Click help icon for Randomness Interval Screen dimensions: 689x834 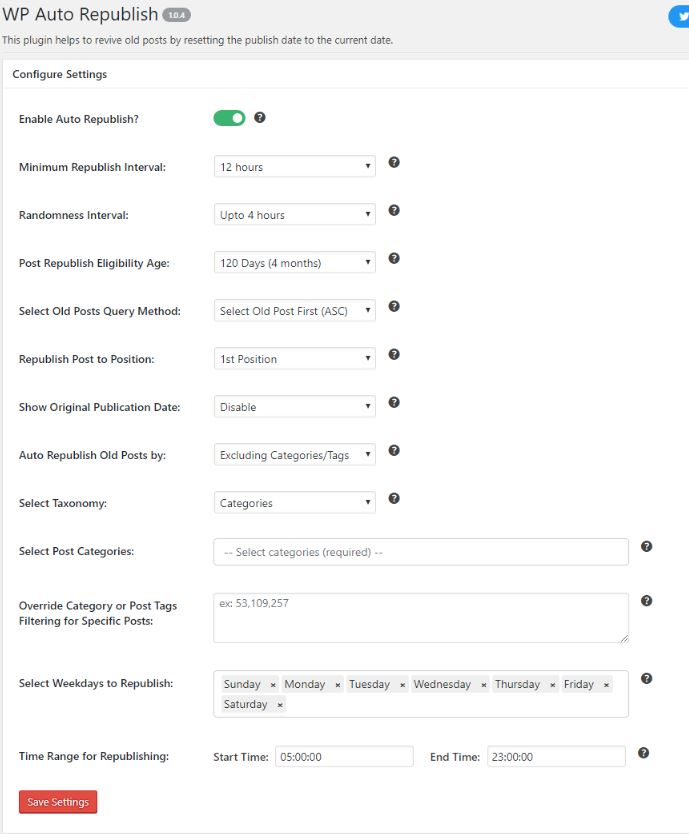pyautogui.click(x=394, y=210)
